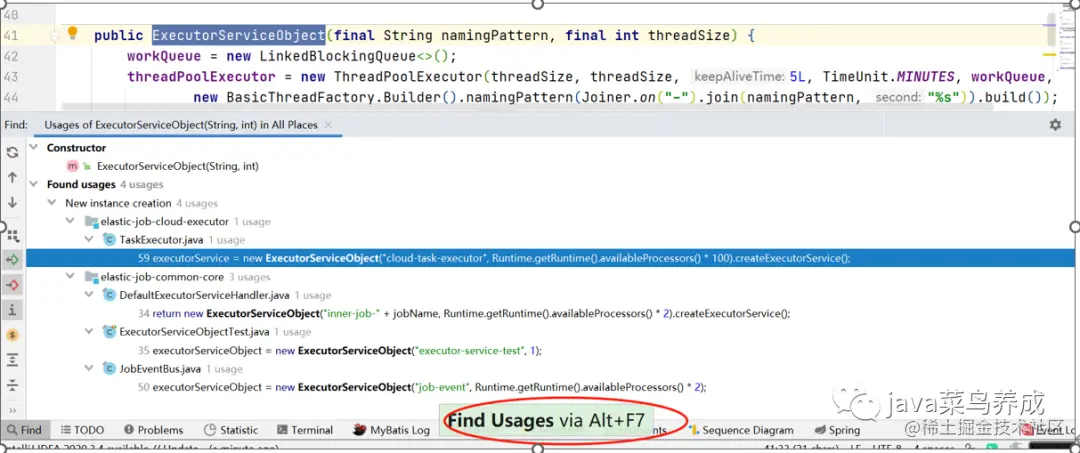Show more toolbar actions double chevron
Image resolution: width=1080 pixels, height=453 pixels.
(x=12, y=410)
